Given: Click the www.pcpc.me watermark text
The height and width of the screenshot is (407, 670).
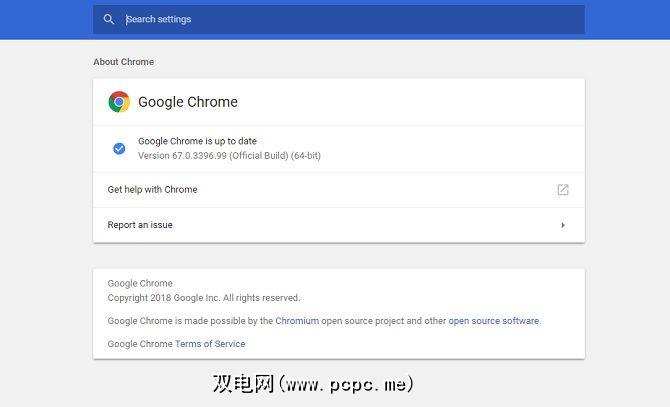Looking at the screenshot, I should [x=345, y=384].
